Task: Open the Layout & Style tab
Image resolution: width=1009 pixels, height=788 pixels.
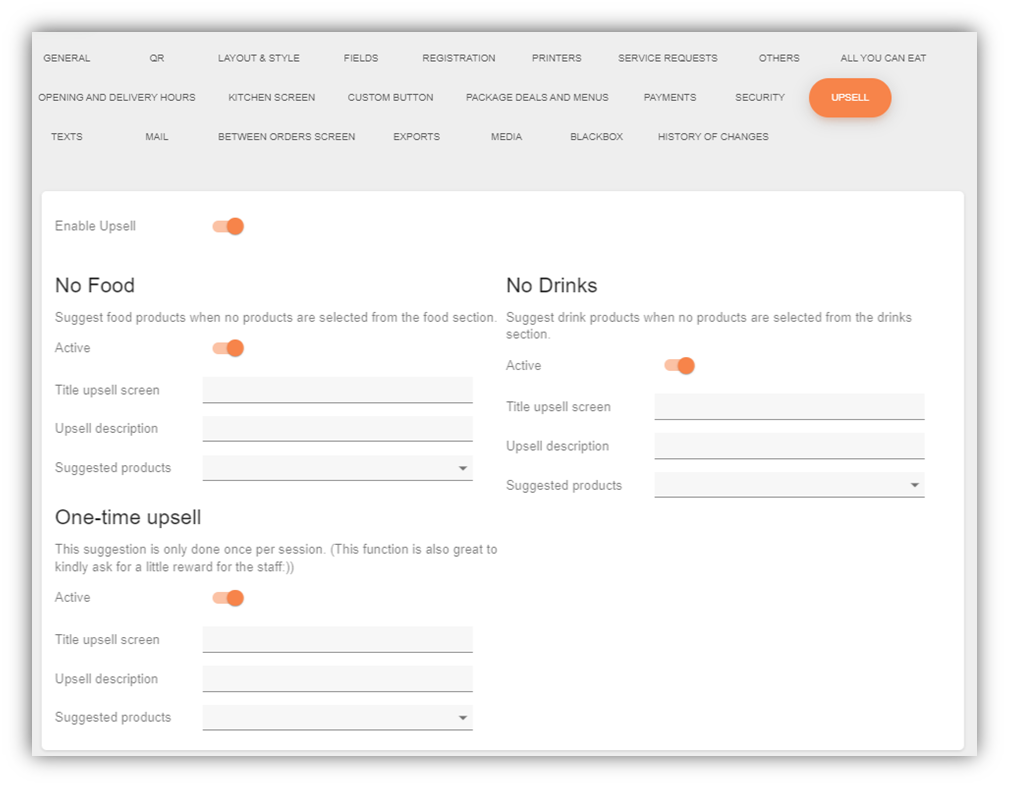Action: click(x=259, y=58)
